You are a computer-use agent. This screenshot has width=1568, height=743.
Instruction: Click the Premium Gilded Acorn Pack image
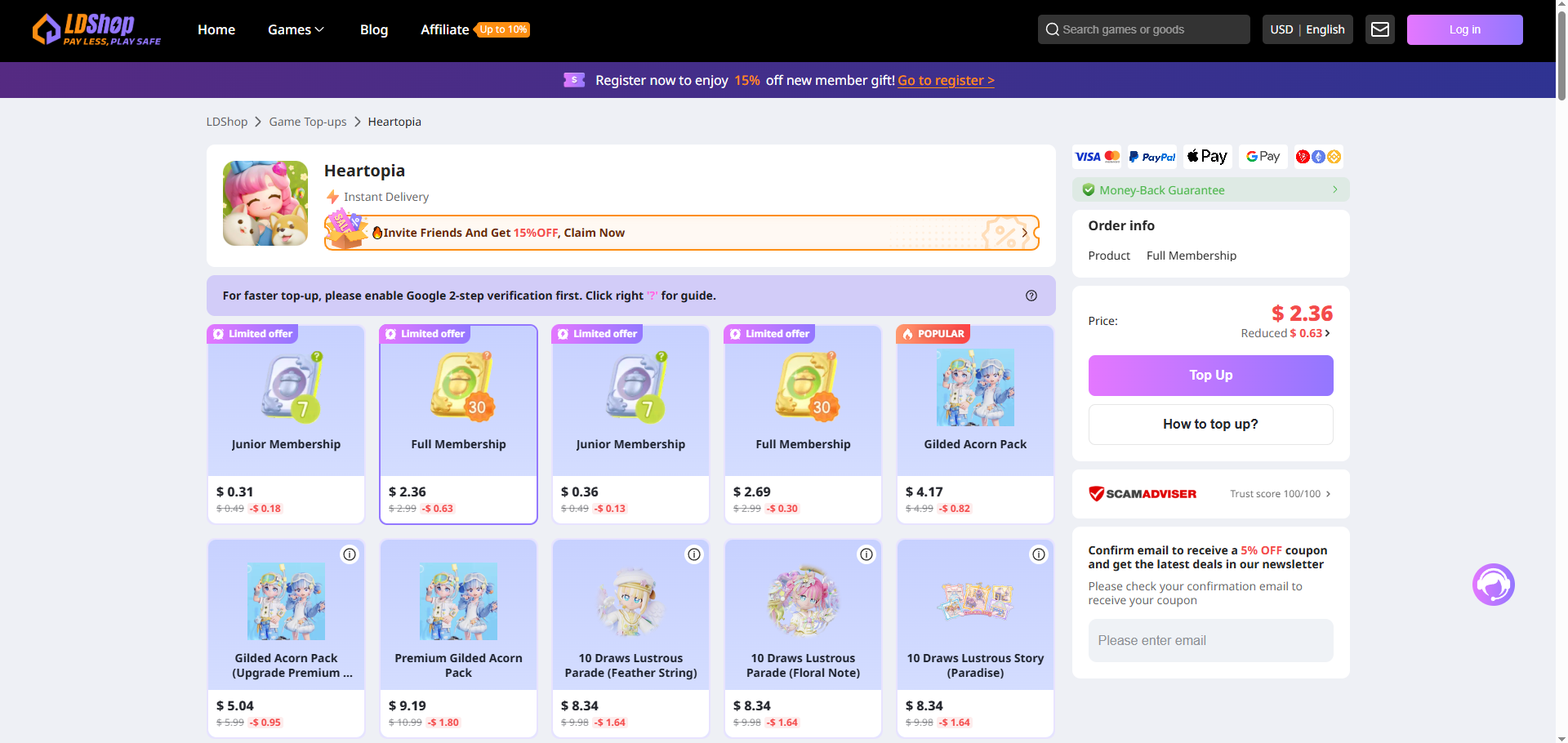pyautogui.click(x=458, y=601)
